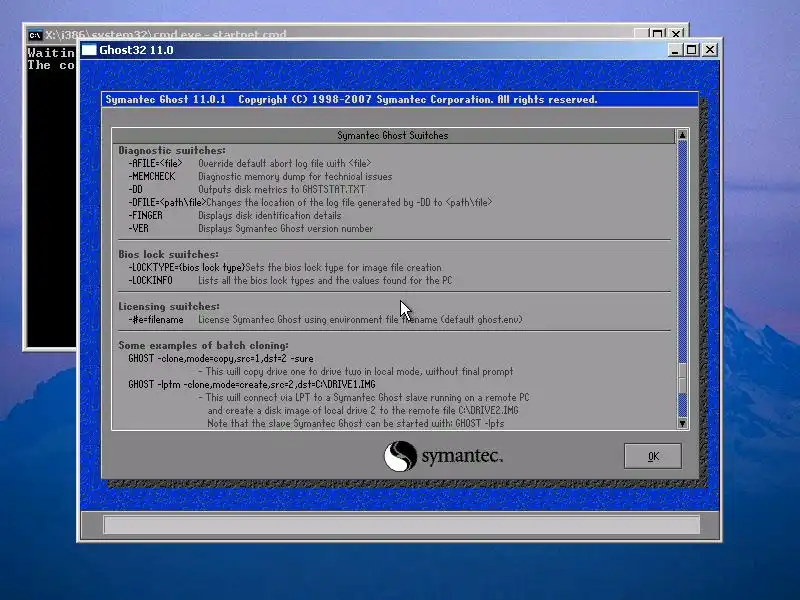Click the -LOCKTYPE switch text

(x=186, y=267)
